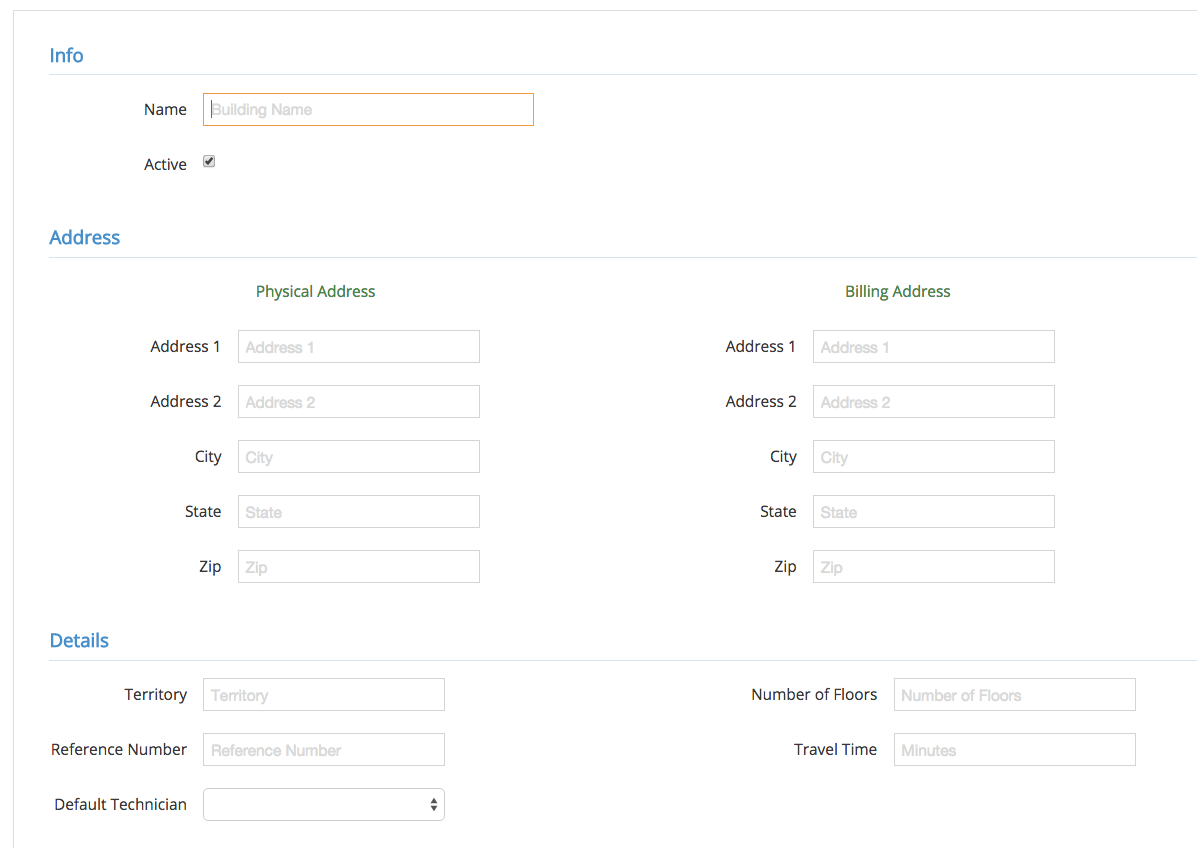Click the Active label text

[x=165, y=164]
